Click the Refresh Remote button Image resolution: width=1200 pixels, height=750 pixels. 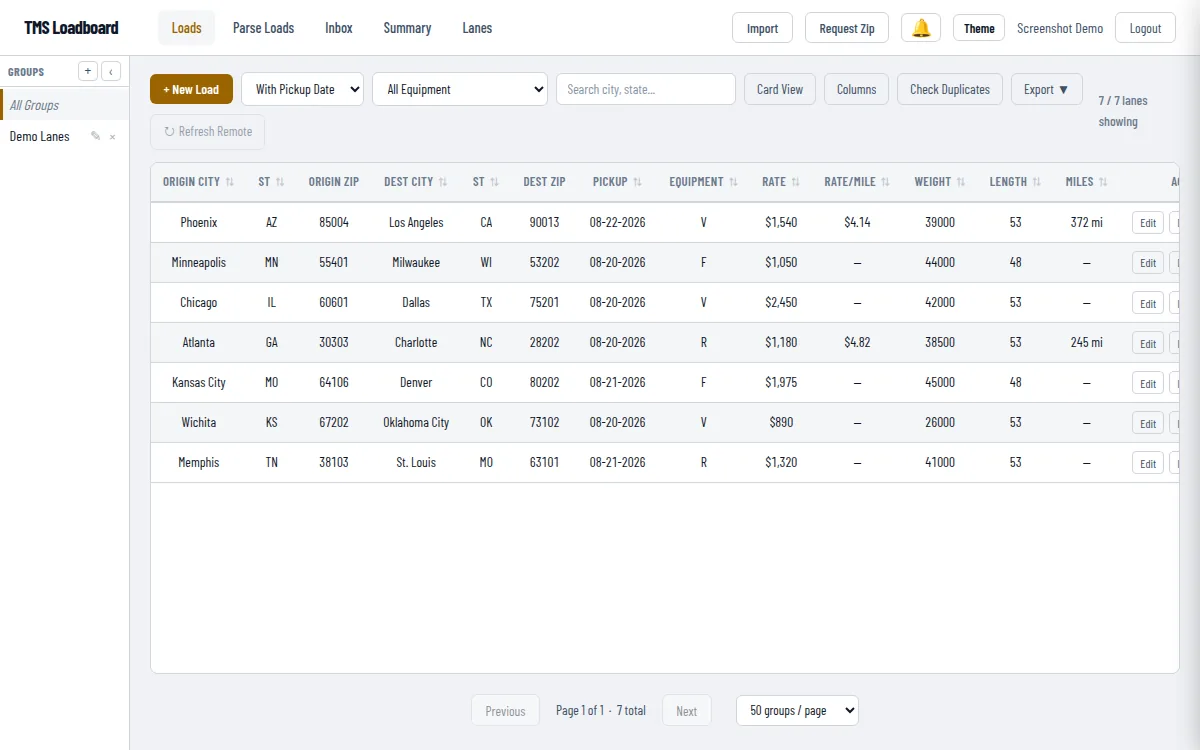click(208, 131)
